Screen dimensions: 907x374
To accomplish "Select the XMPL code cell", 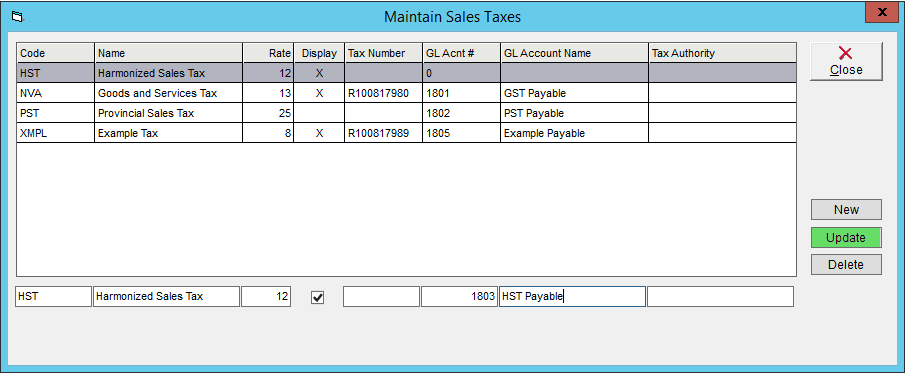I will [x=56, y=133].
